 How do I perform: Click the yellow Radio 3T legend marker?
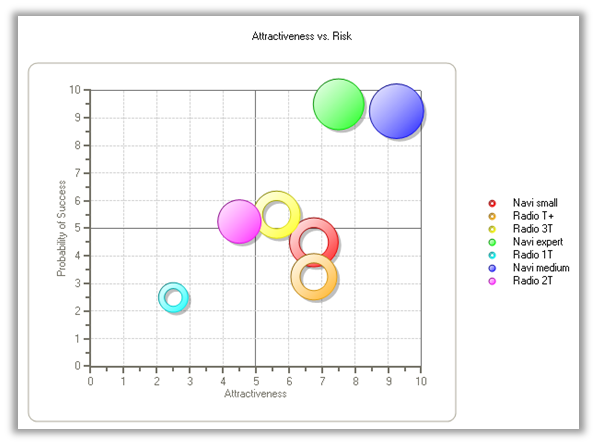492,229
